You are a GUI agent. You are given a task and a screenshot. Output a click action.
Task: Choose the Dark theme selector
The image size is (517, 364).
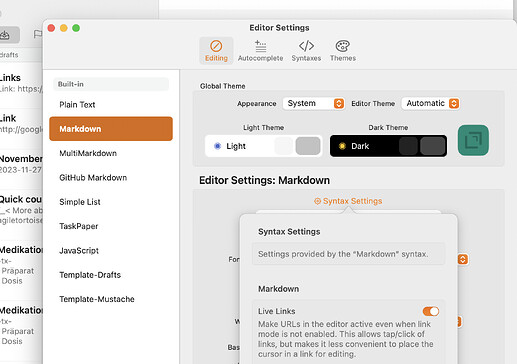pyautogui.click(x=388, y=146)
